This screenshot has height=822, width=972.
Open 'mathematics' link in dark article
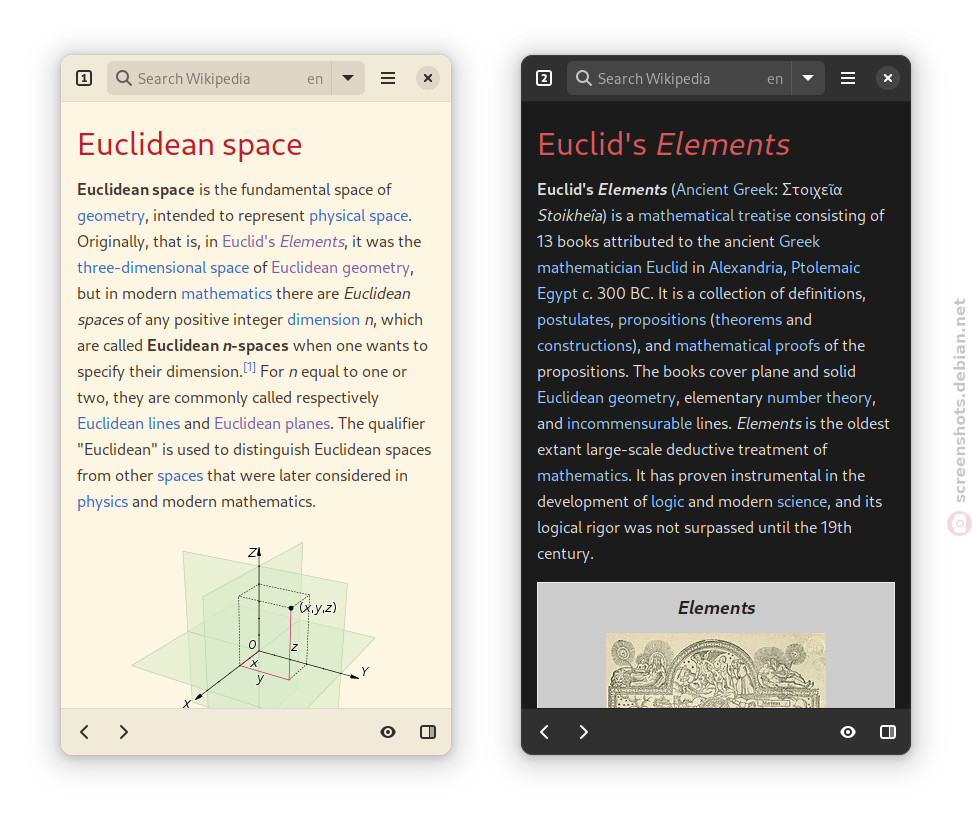[582, 476]
